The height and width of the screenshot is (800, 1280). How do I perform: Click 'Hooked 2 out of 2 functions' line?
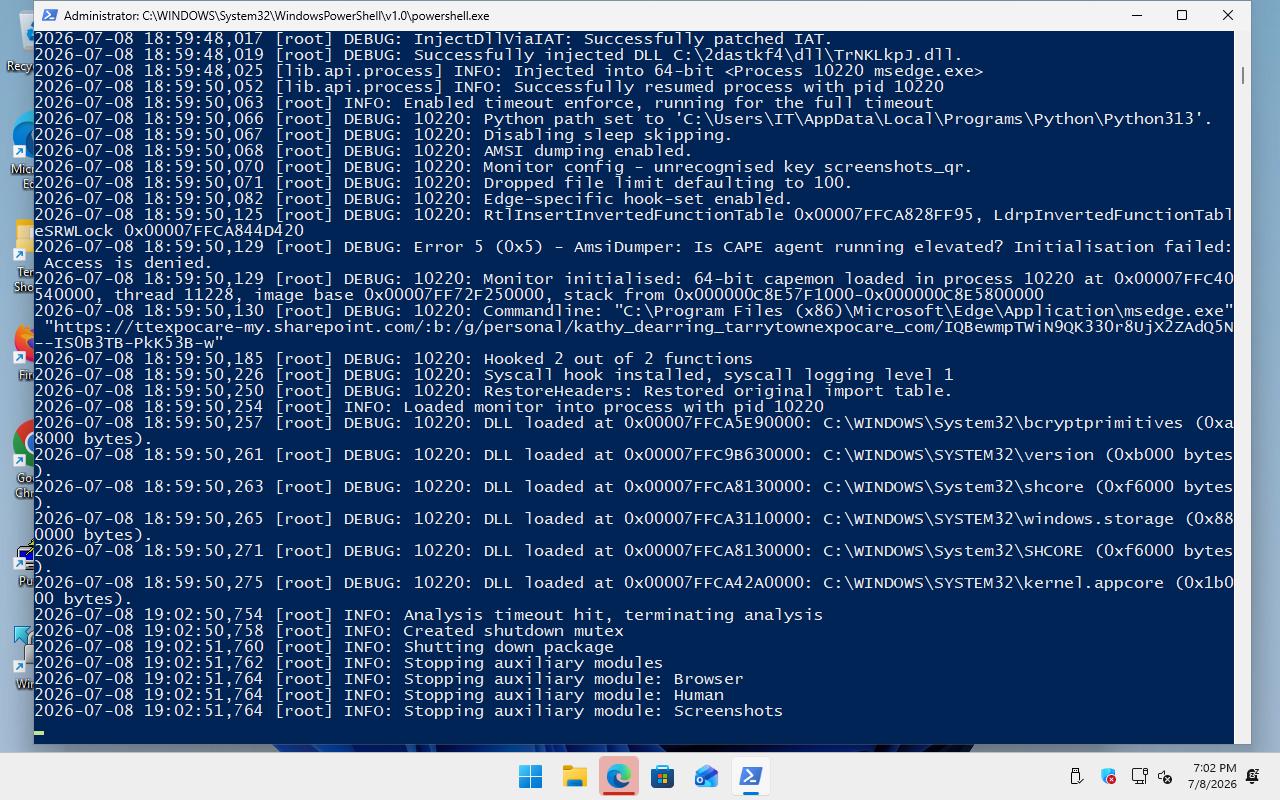(393, 359)
